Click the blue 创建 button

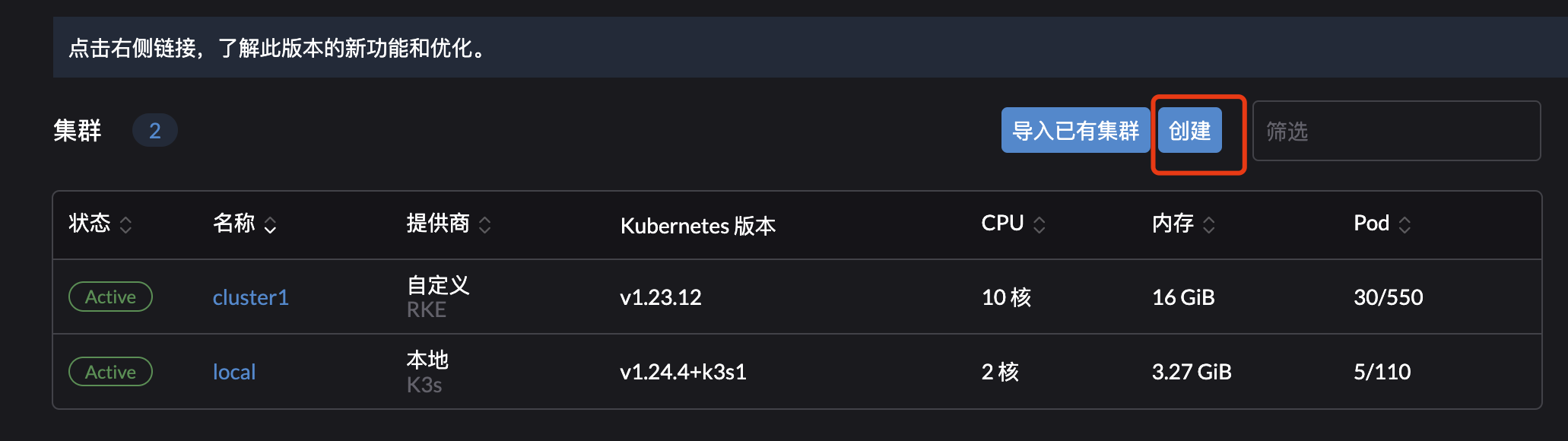(1189, 131)
